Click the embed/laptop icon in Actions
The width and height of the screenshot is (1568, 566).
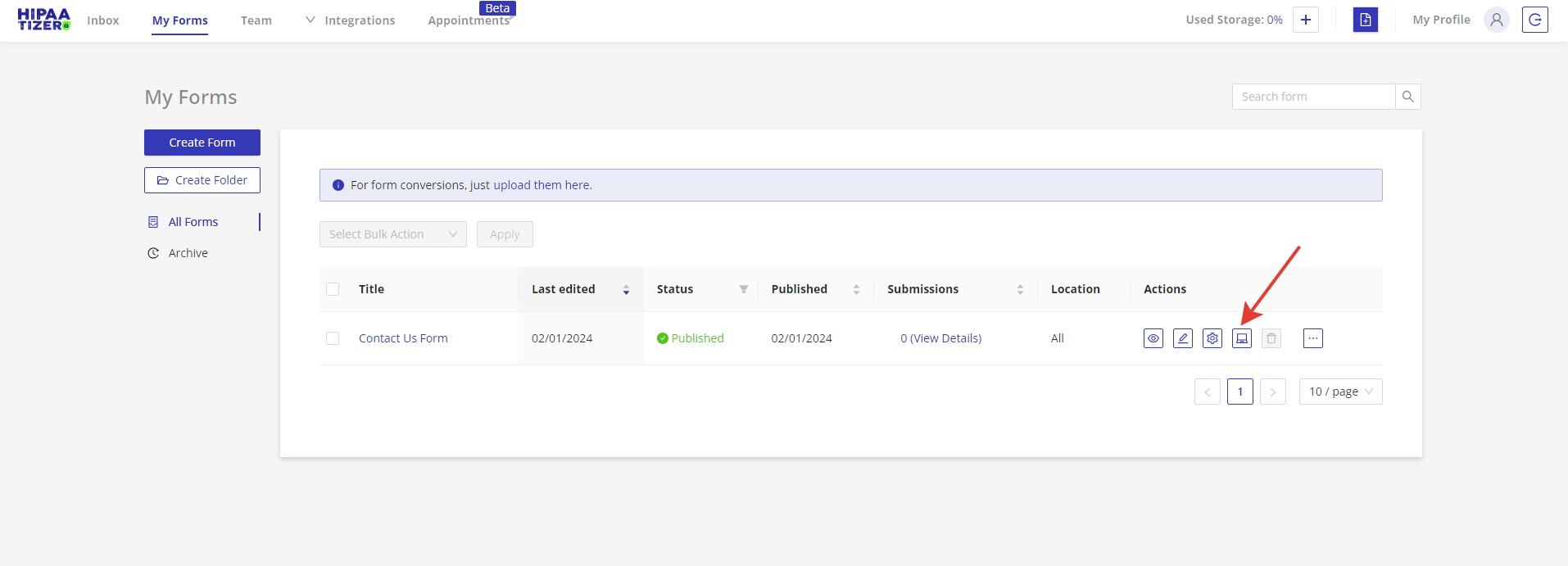[1241, 338]
